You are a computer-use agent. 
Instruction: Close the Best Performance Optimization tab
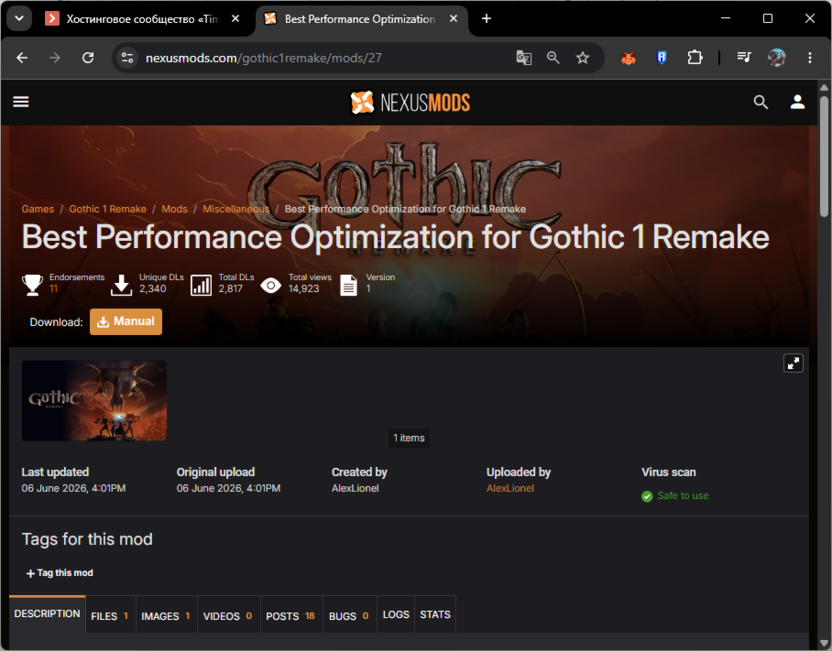pos(454,19)
